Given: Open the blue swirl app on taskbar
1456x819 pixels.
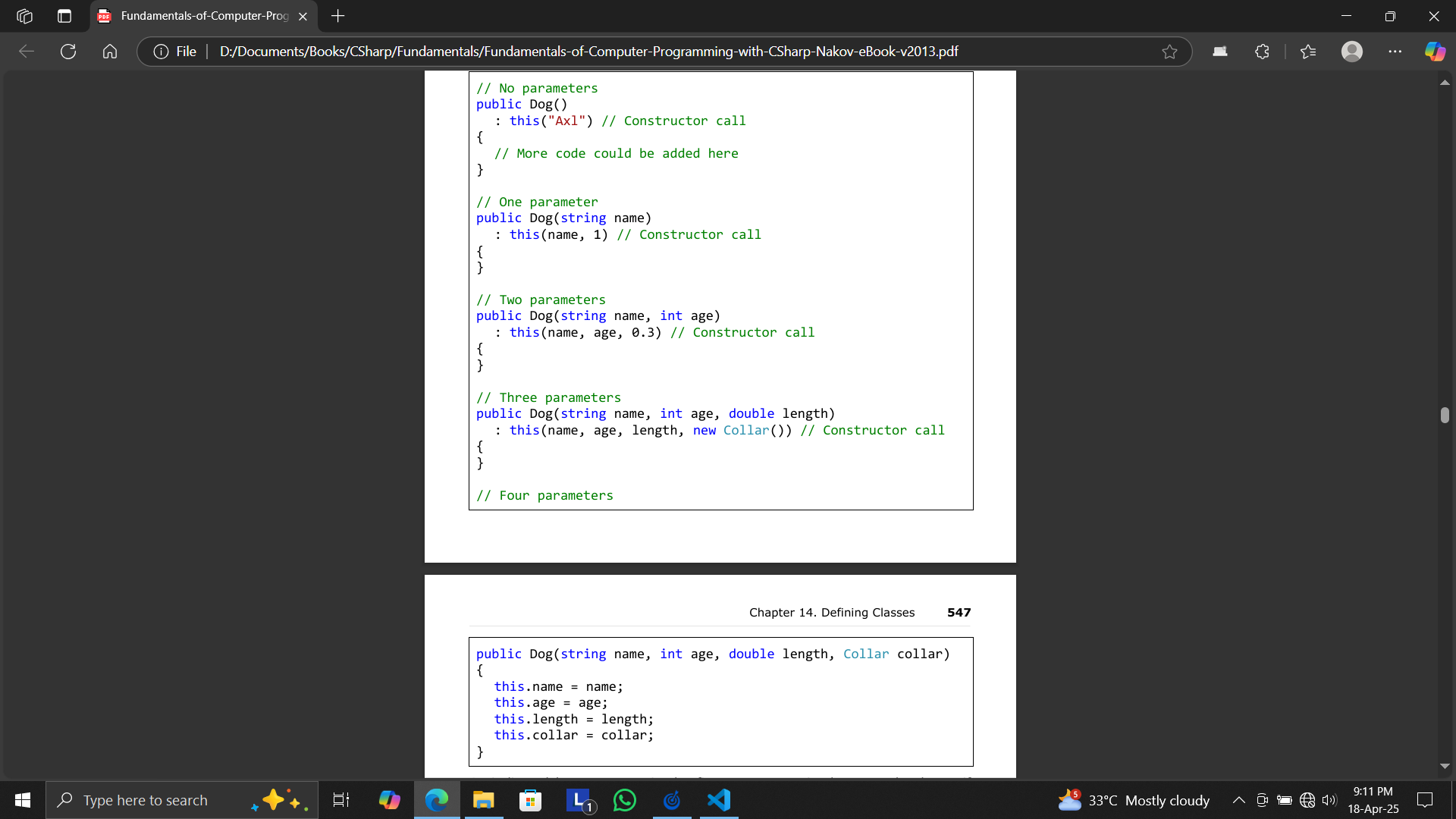Looking at the screenshot, I should (672, 800).
